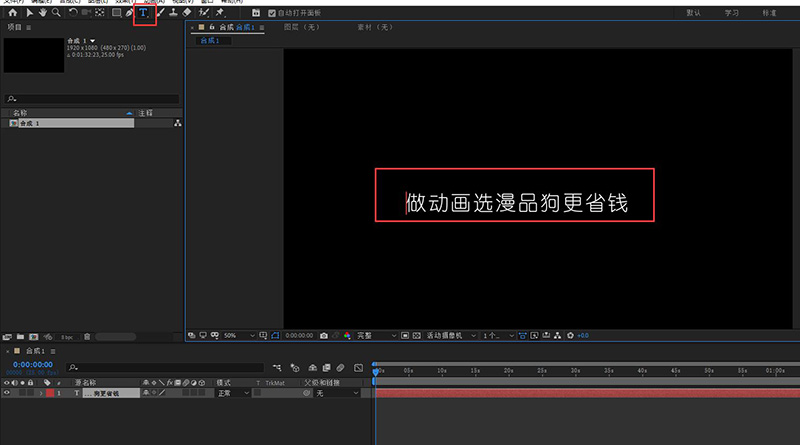The width and height of the screenshot is (800, 445).
Task: Toggle mask and shape path visibility
Action: click(276, 335)
